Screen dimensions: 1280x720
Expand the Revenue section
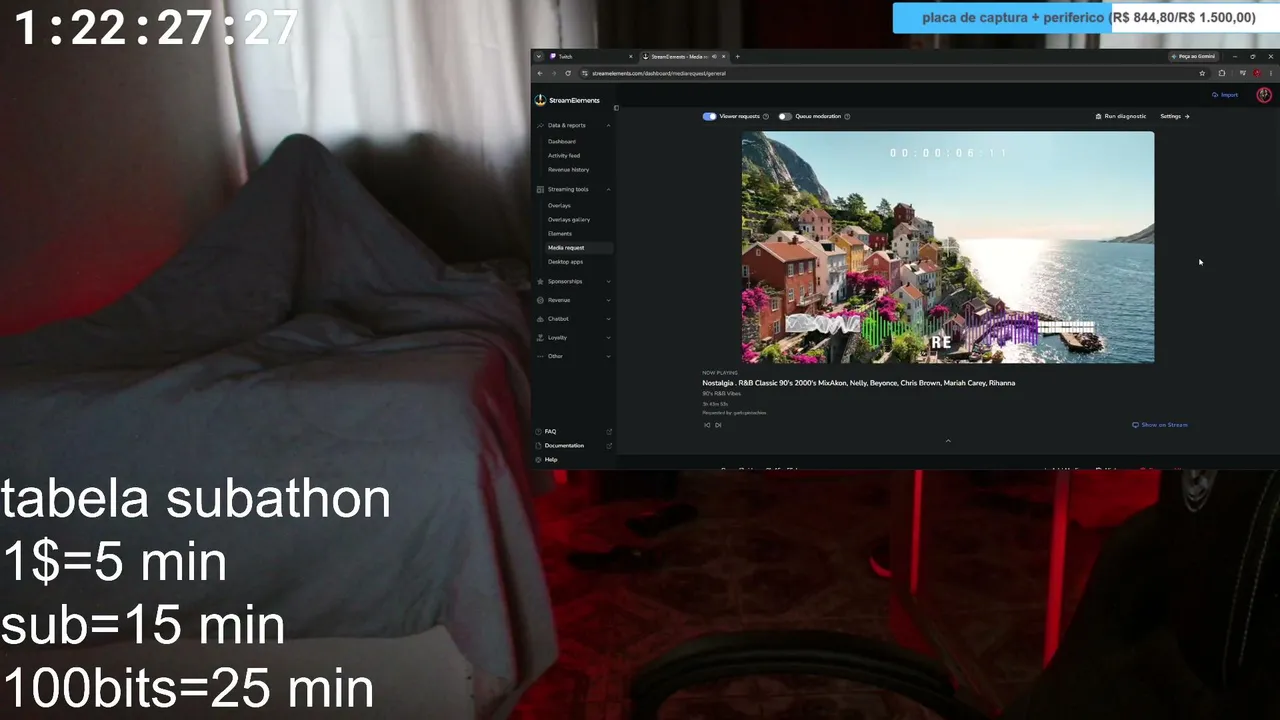coord(609,300)
